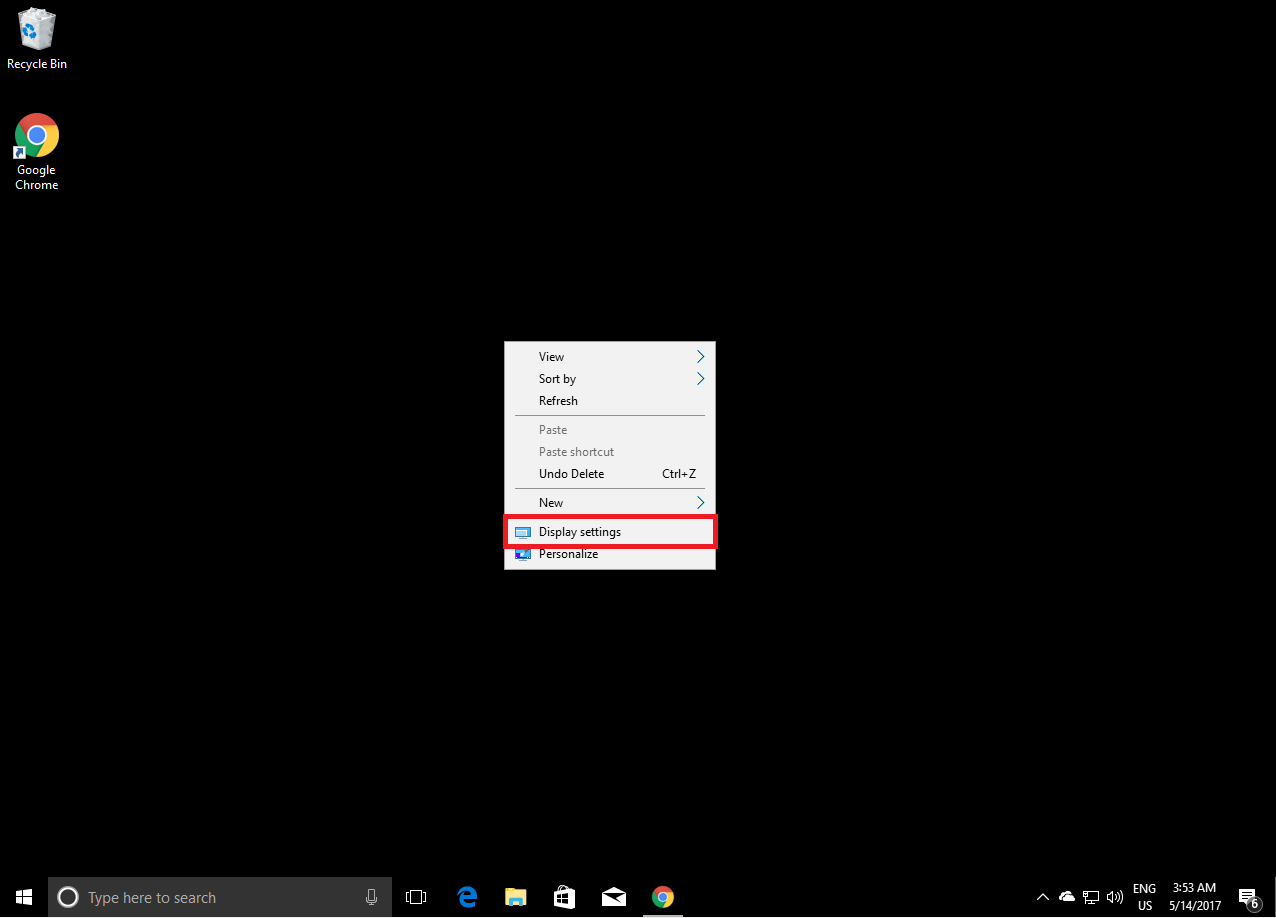Screen dimensions: 1276x918
Task: Choose Undo Delete in context menu
Action: tap(610, 474)
